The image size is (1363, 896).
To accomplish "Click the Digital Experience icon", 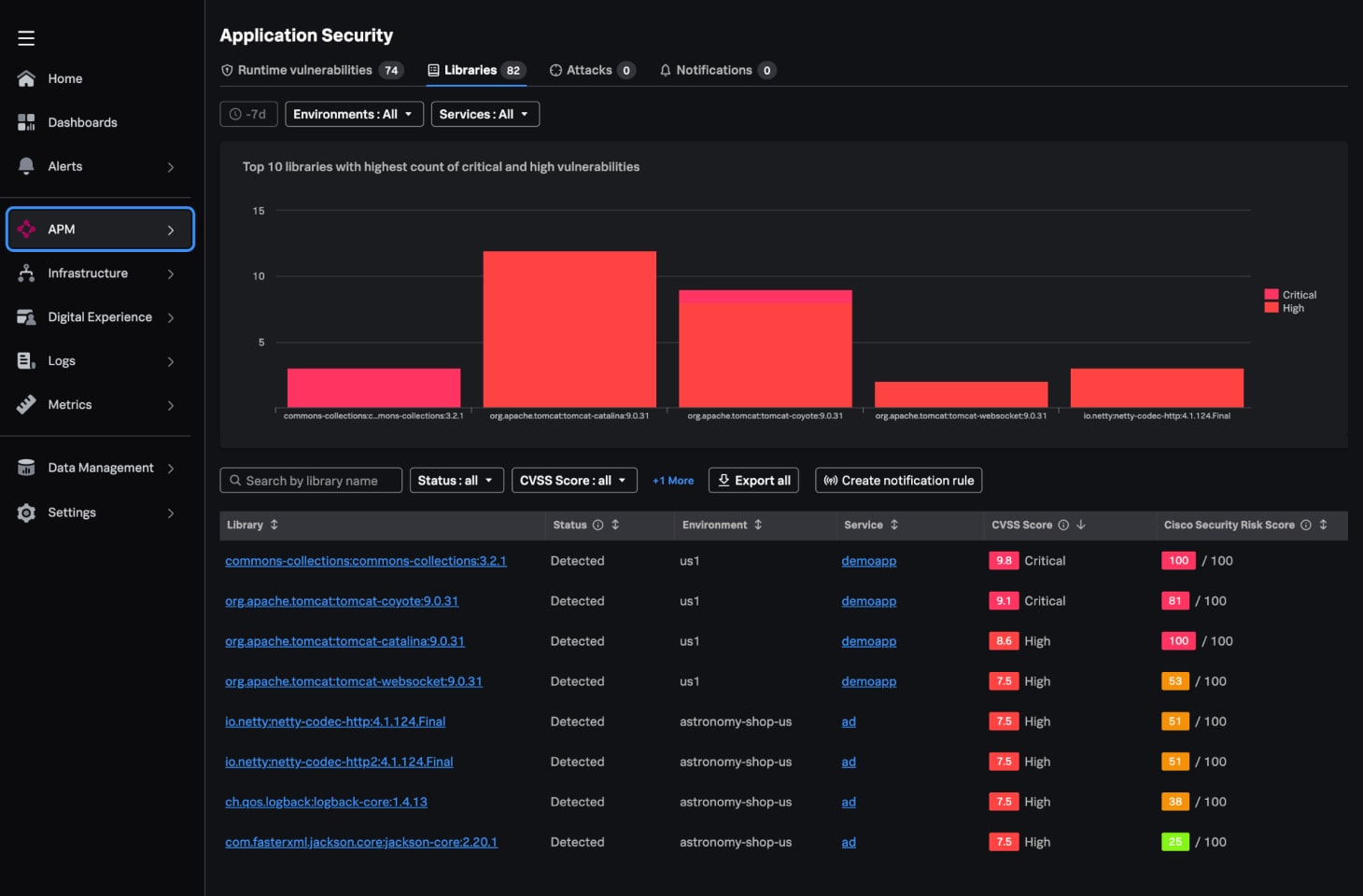I will click(x=26, y=317).
